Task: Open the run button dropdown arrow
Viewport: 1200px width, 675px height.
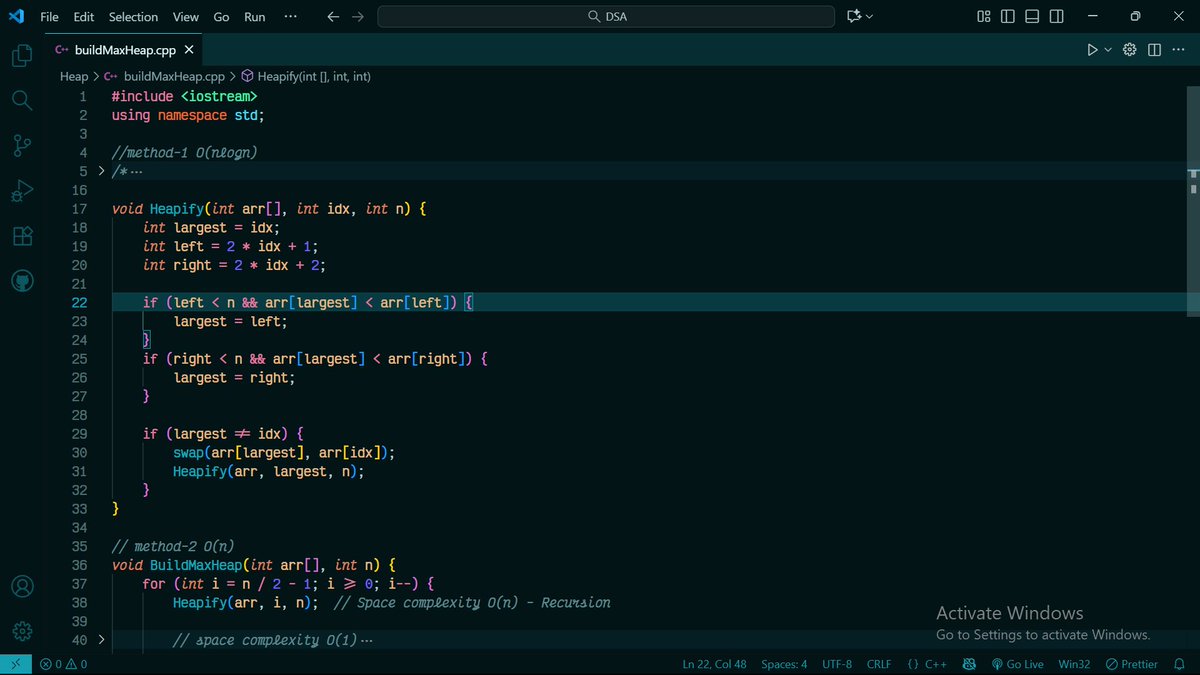Action: pos(1108,50)
